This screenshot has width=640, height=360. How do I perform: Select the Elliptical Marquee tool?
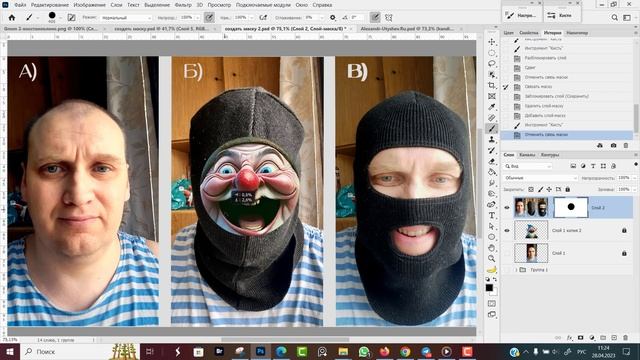(492, 53)
